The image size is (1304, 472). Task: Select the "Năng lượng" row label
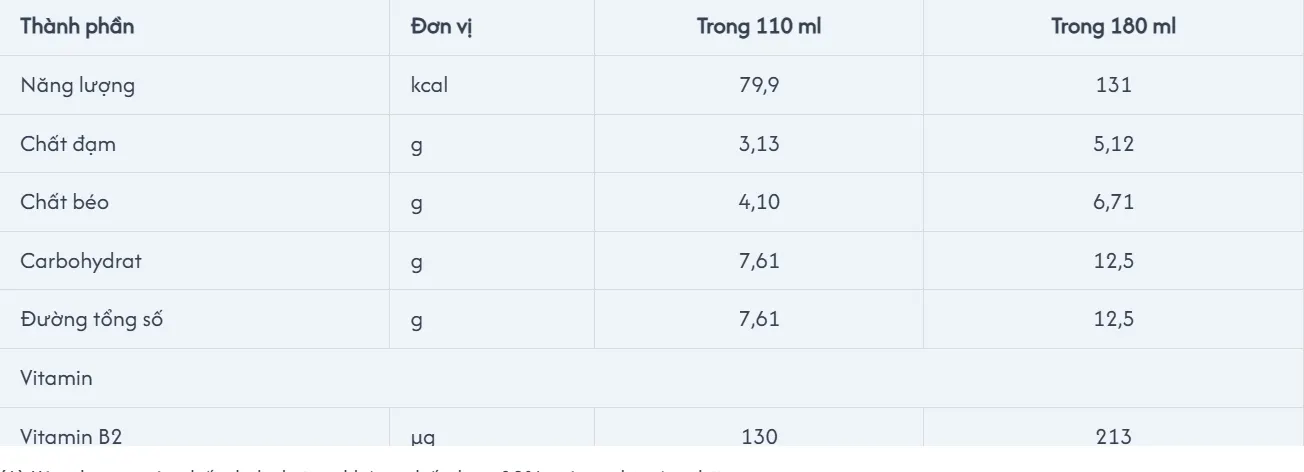pyautogui.click(x=77, y=85)
